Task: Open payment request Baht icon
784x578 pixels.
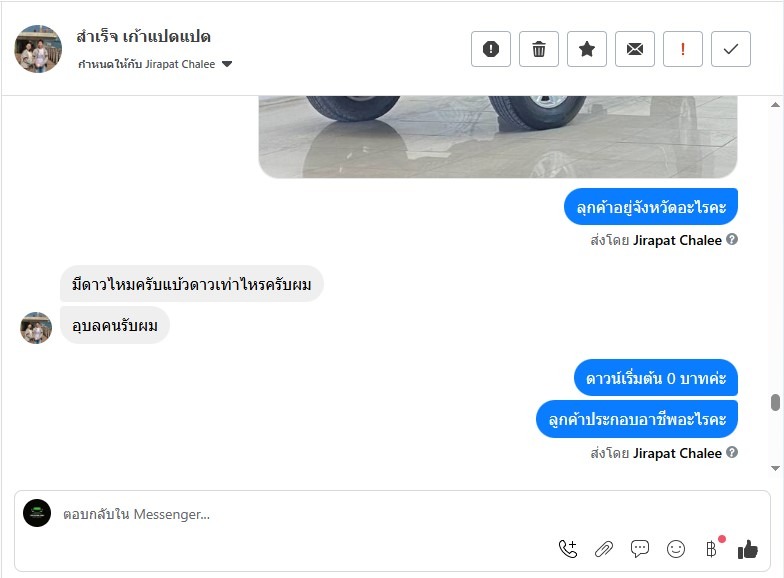Action: click(x=712, y=548)
